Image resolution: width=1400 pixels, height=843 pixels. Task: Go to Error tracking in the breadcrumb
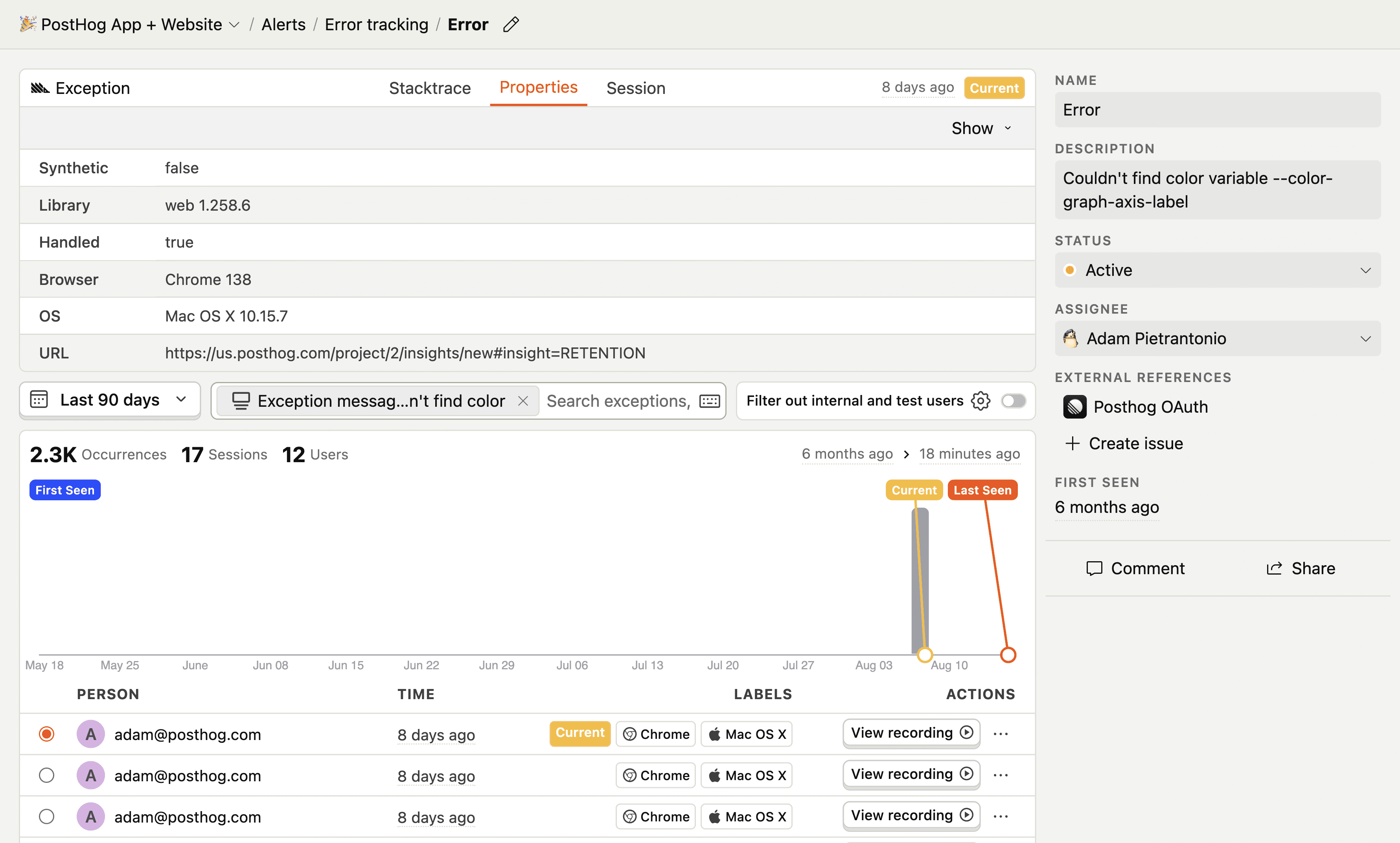[376, 24]
